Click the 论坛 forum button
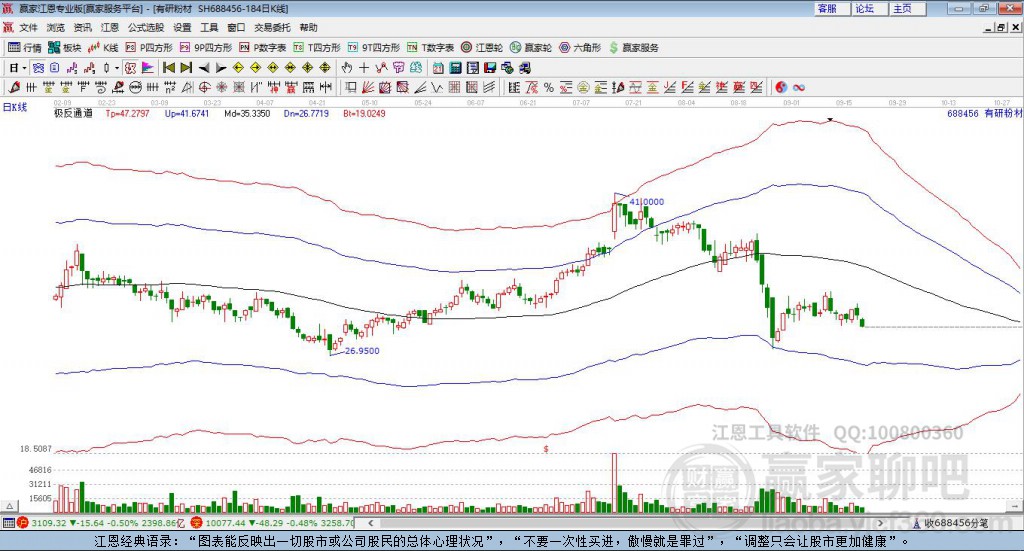 tap(870, 8)
